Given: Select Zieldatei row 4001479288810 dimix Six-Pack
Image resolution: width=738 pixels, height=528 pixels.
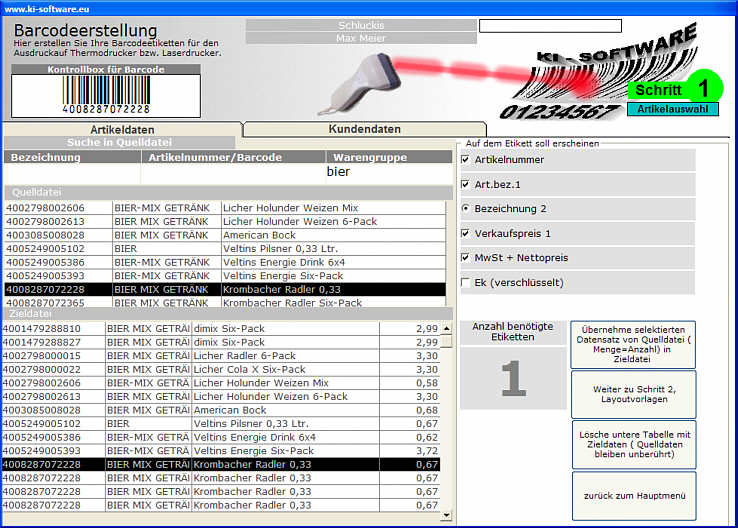Looking at the screenshot, I should [x=221, y=328].
